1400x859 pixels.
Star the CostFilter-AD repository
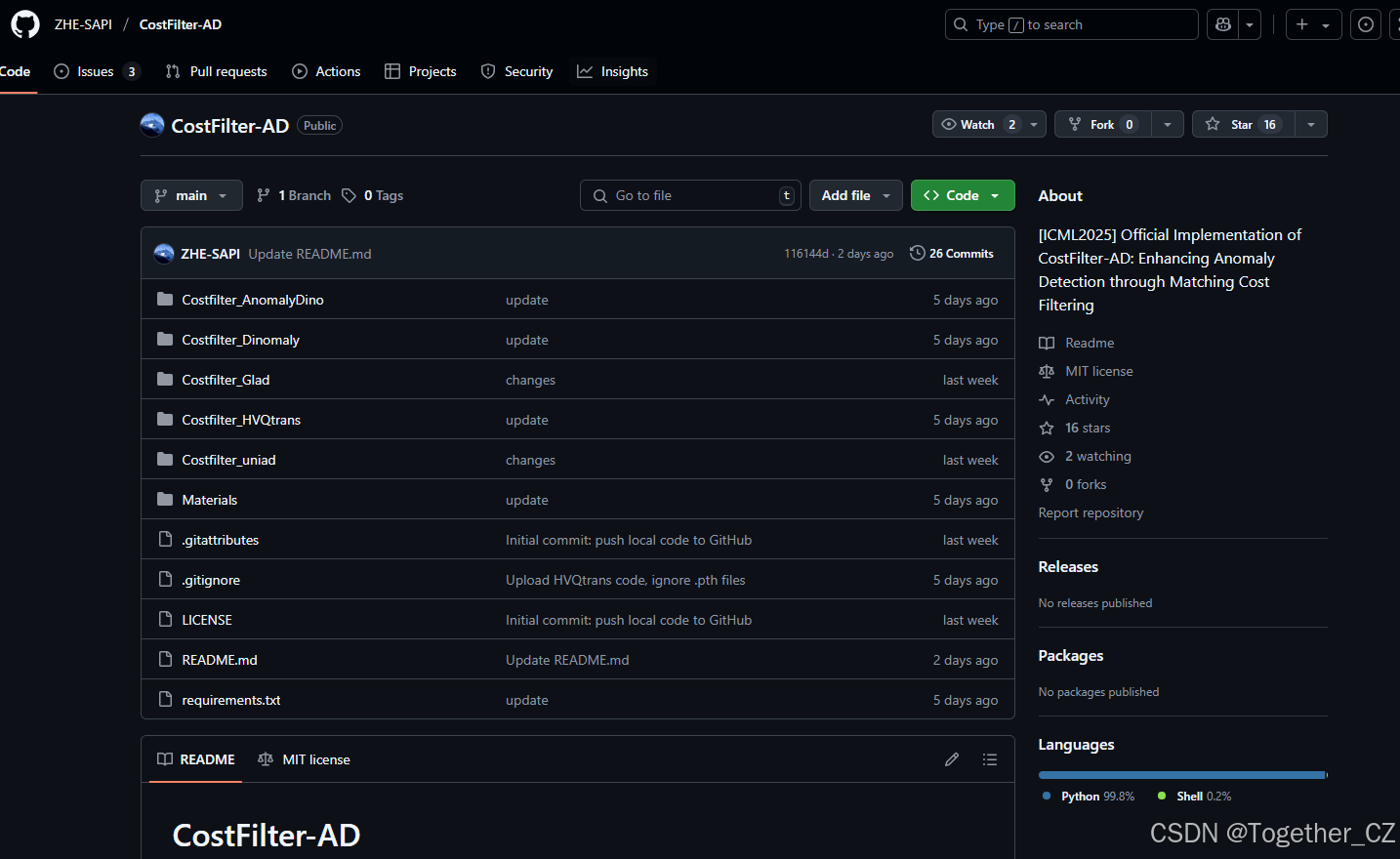click(x=1241, y=124)
